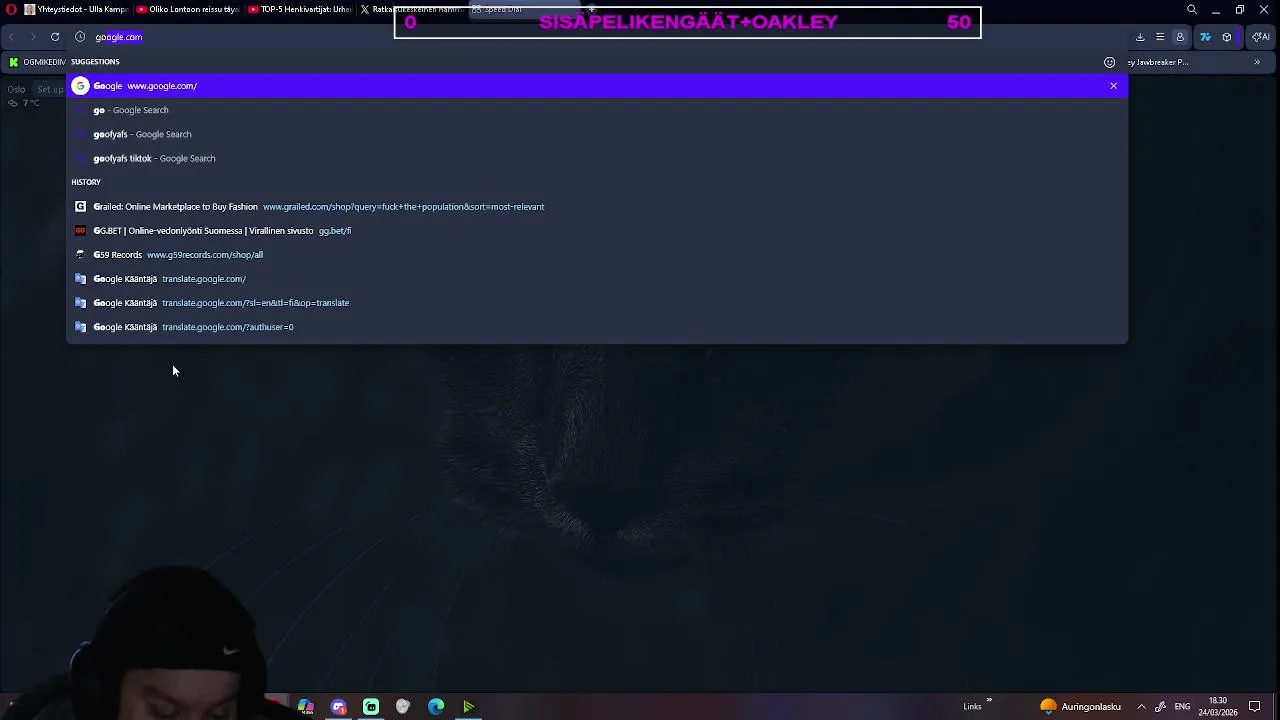Open the OGMIKEDIM Kick bookmark
This screenshot has width=1280, height=720.
[37, 62]
